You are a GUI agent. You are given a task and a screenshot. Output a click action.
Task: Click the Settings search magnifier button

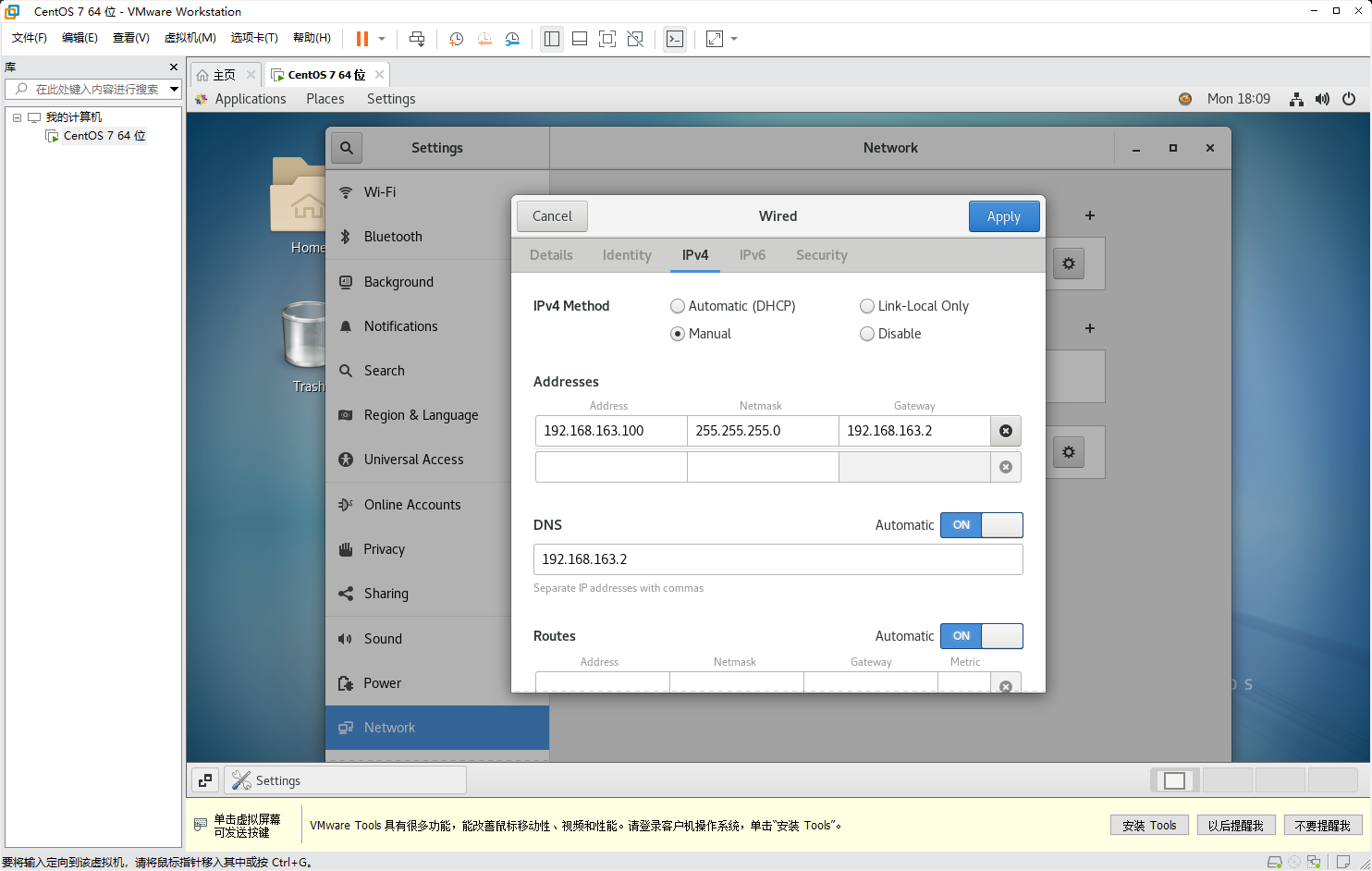(x=347, y=148)
